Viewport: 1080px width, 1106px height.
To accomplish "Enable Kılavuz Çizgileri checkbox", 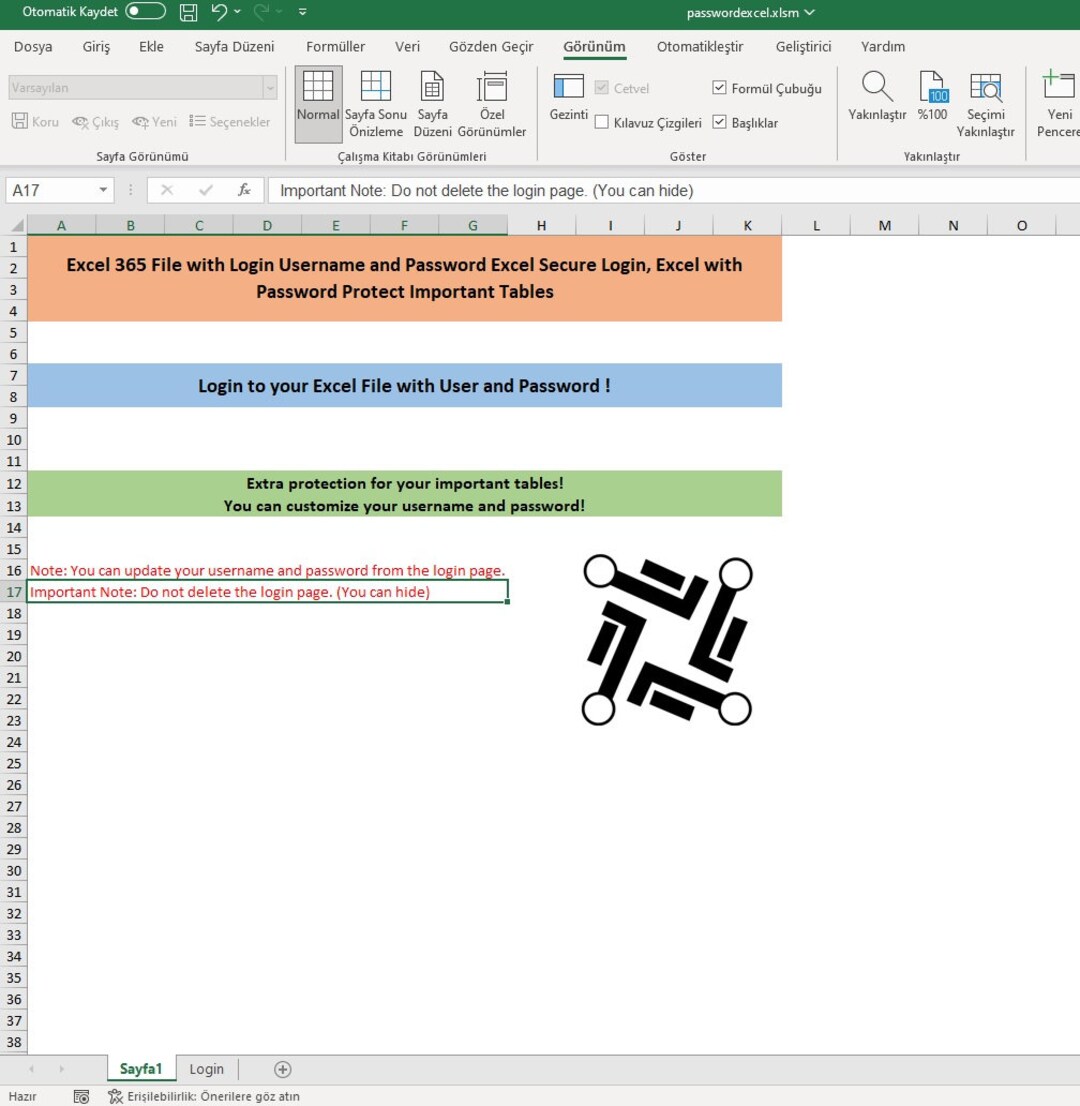I will click(x=603, y=122).
